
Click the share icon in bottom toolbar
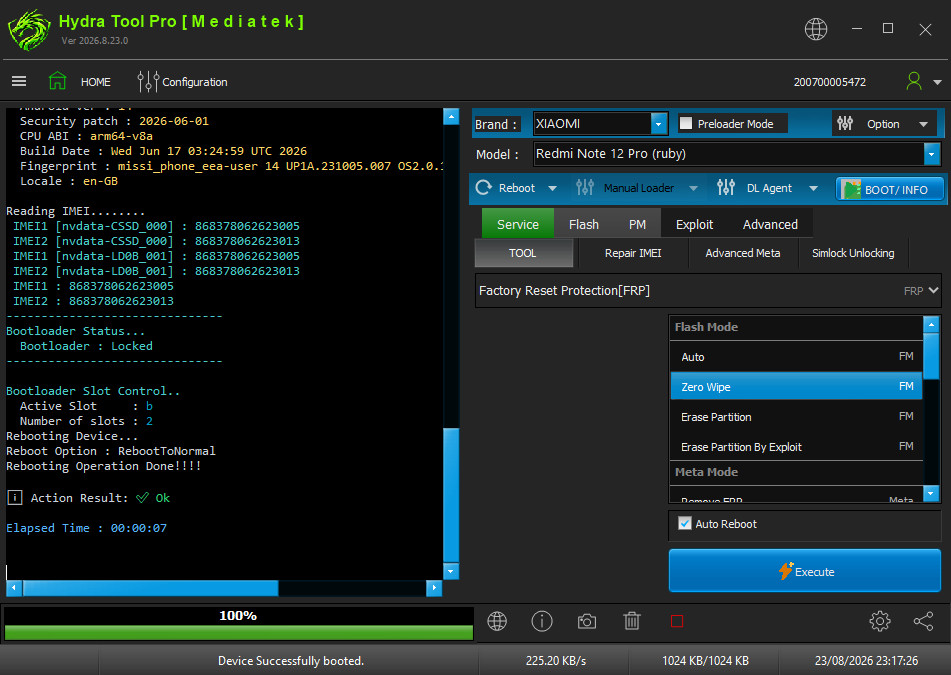(x=923, y=621)
